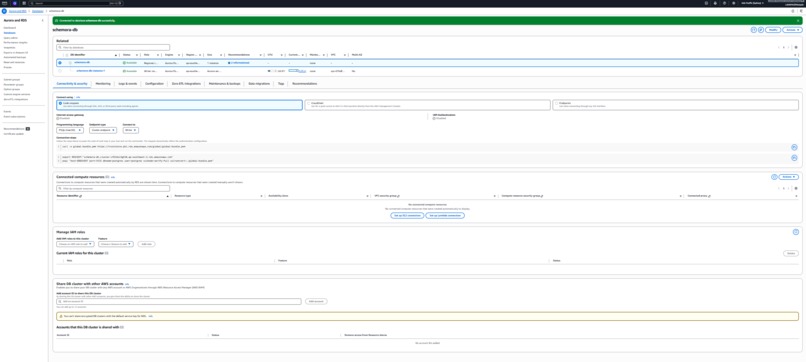Open Connected compute resources Actions dropdown

[x=789, y=177]
